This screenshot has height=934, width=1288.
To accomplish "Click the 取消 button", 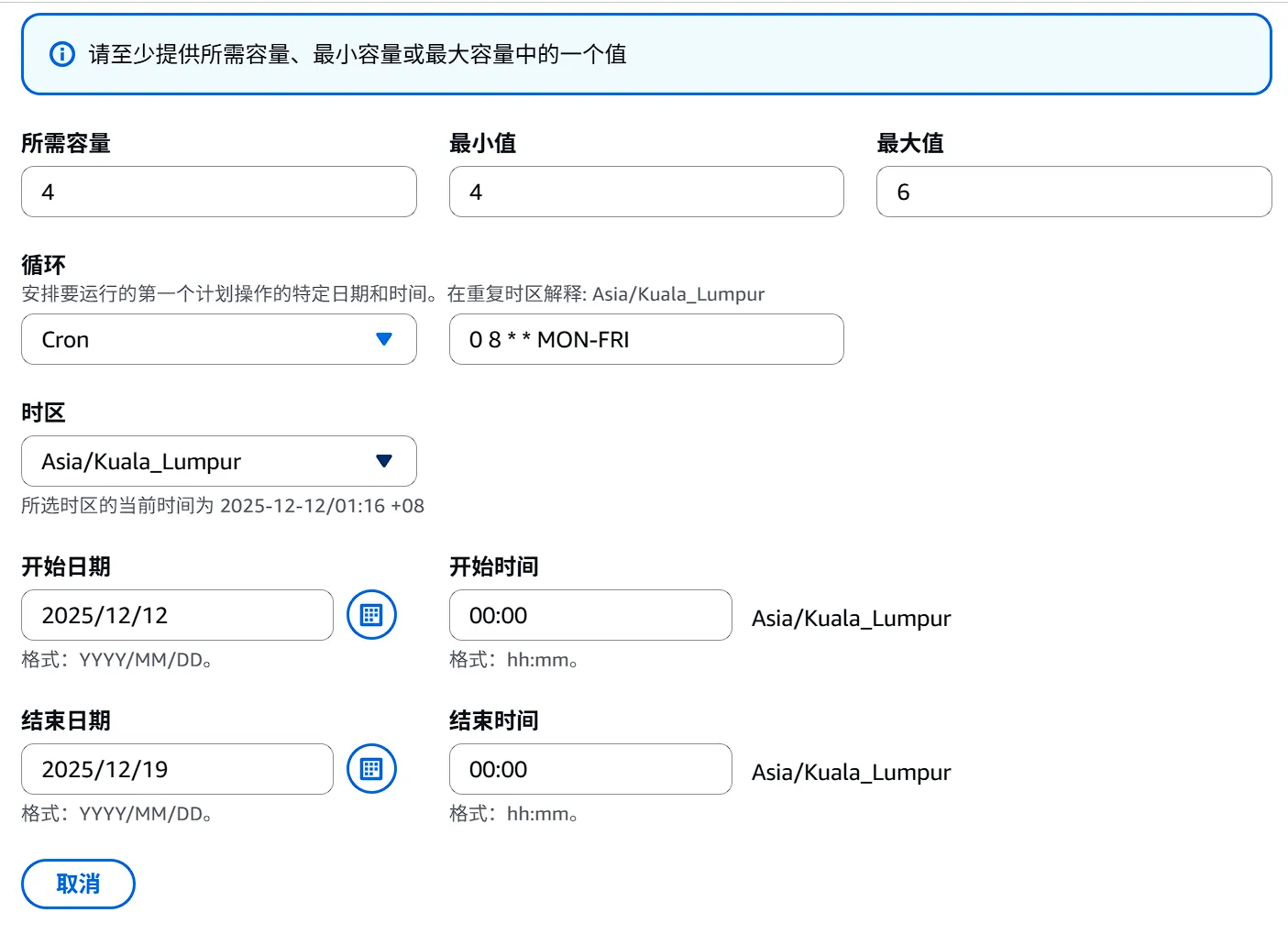I will click(77, 883).
